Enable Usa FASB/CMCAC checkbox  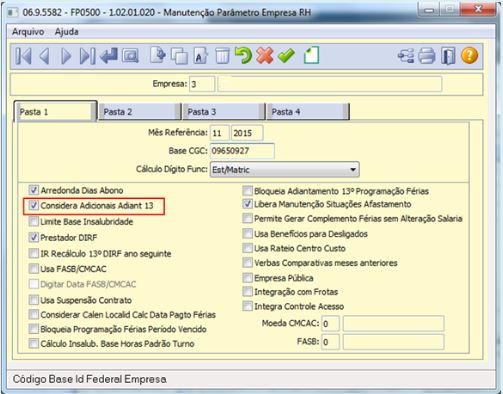(x=33, y=269)
